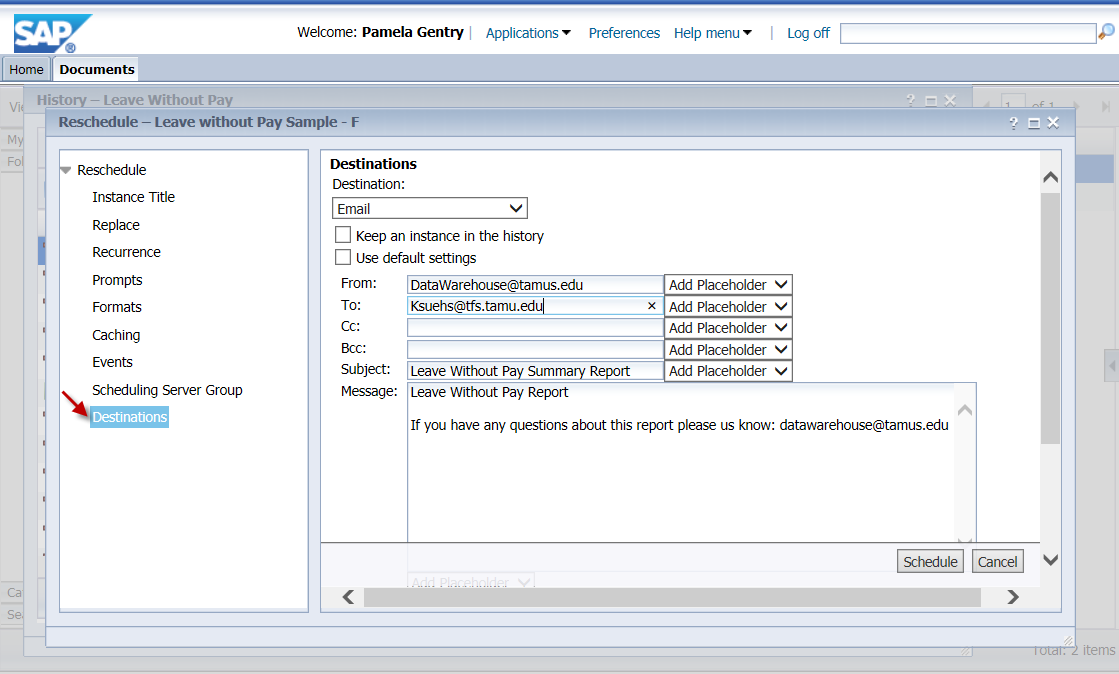
Task: Click the Cancel button
Action: point(997,561)
